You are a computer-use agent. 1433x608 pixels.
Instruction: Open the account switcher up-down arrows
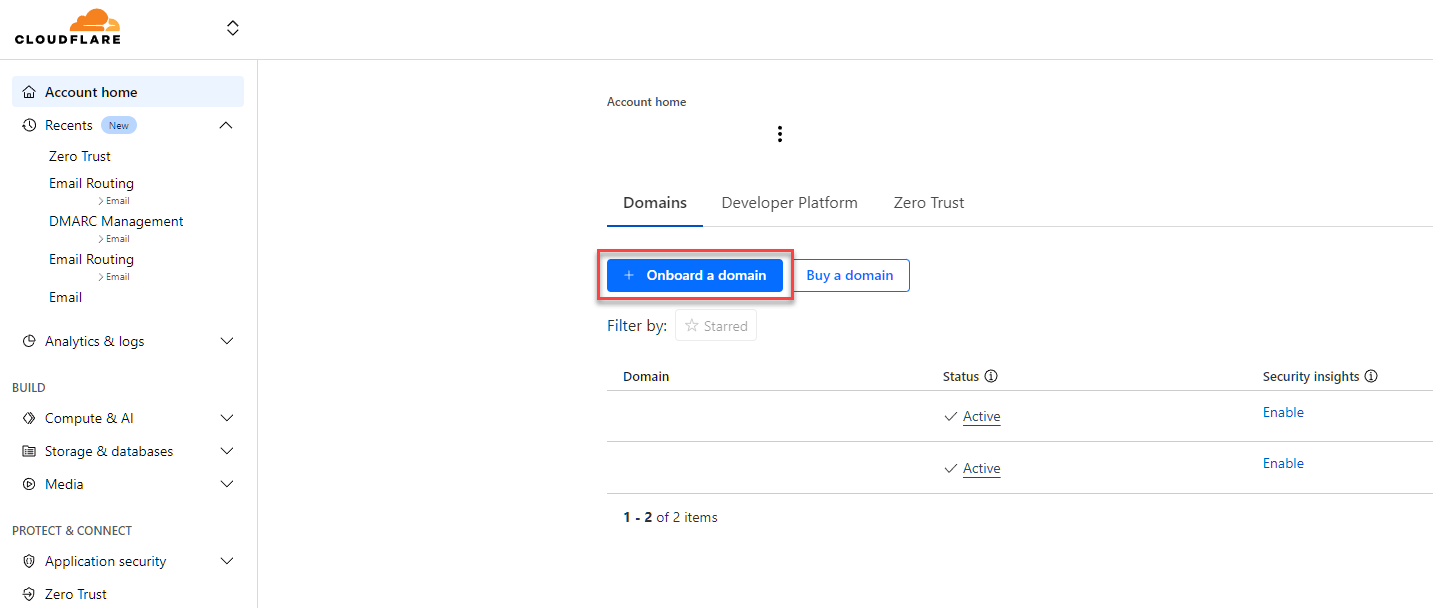click(233, 28)
